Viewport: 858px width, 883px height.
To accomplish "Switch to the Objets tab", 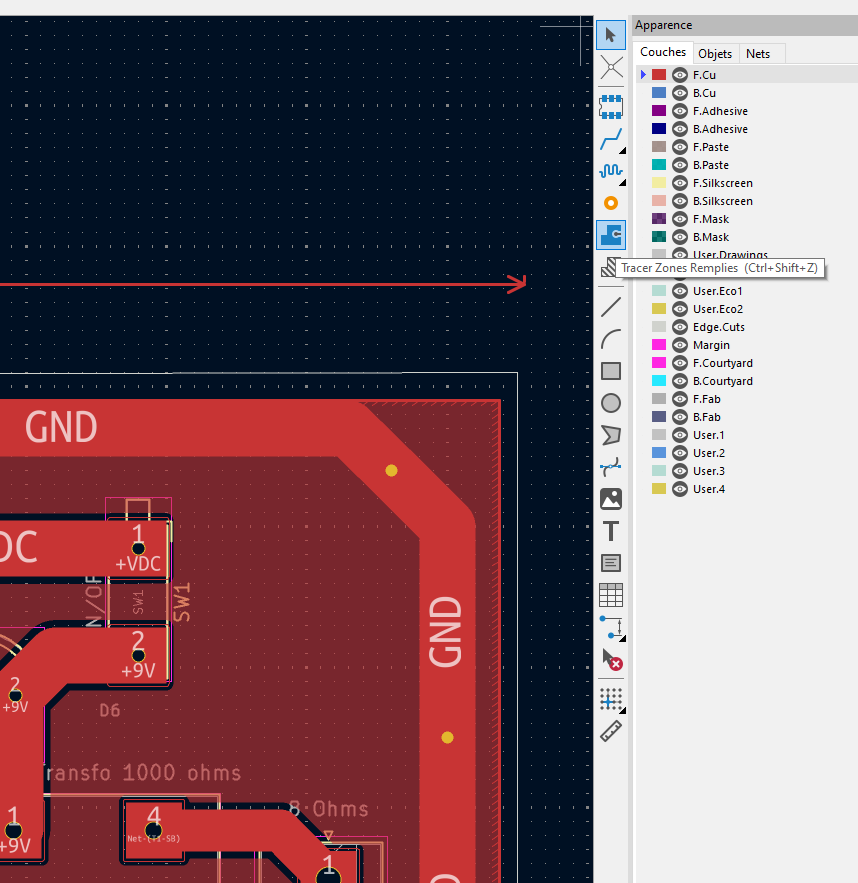I will 715,54.
